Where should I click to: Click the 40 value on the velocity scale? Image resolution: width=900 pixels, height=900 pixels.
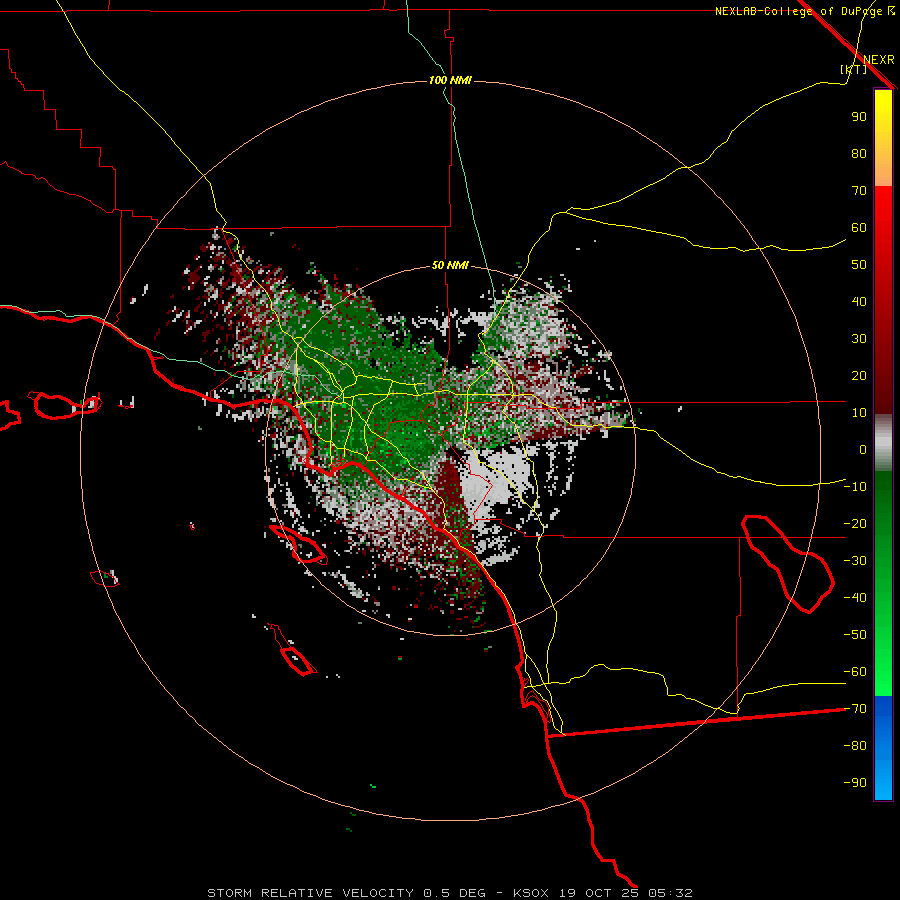point(859,302)
